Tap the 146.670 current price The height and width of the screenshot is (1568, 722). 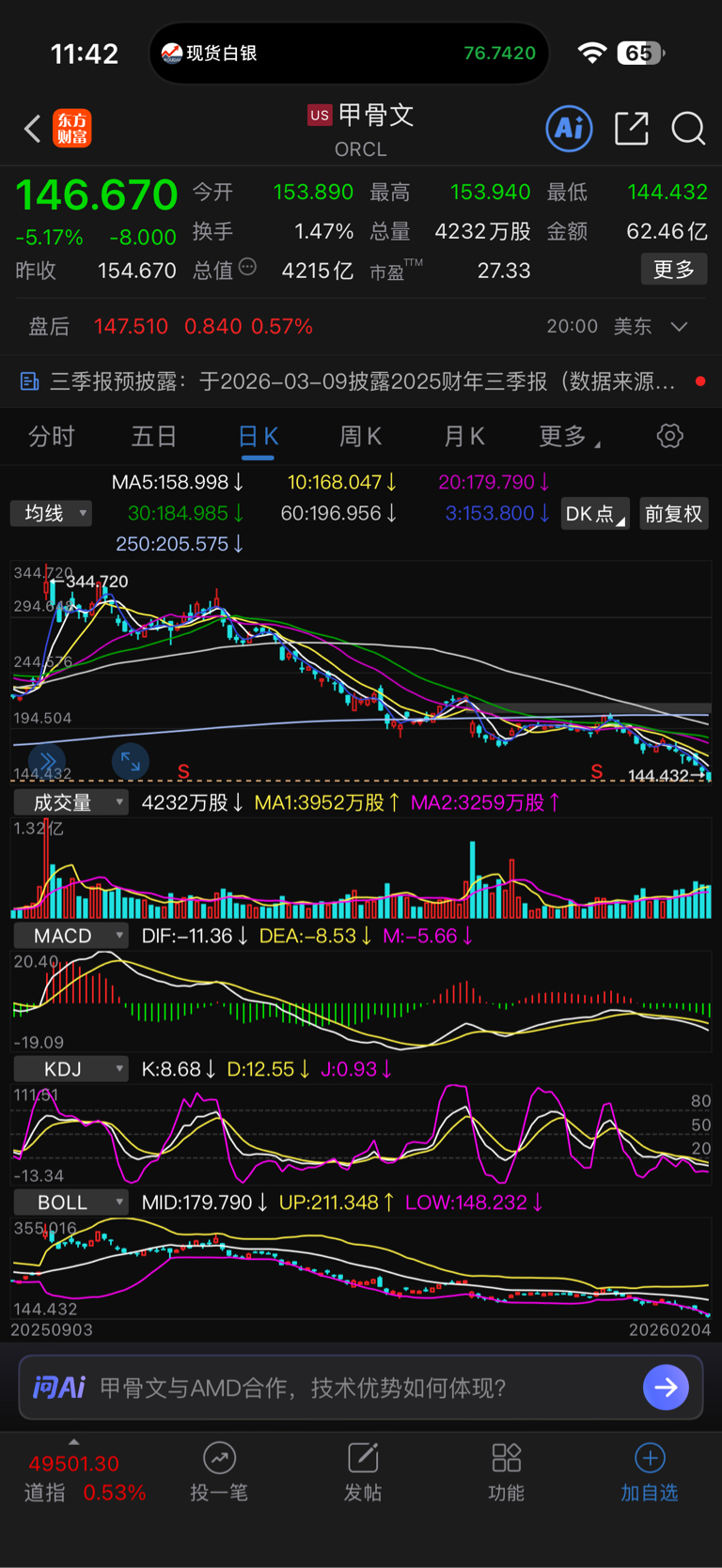pyautogui.click(x=97, y=195)
